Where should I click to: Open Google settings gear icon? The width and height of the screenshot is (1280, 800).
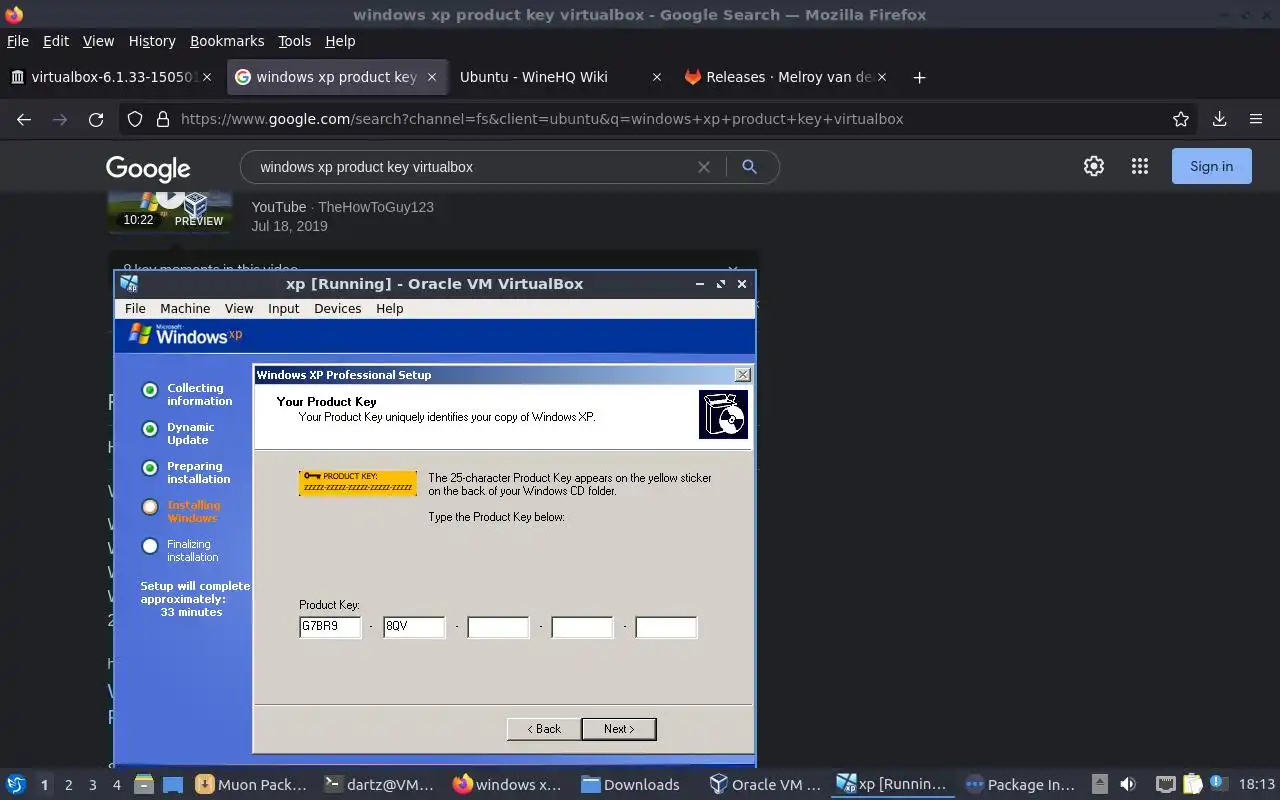click(1094, 167)
